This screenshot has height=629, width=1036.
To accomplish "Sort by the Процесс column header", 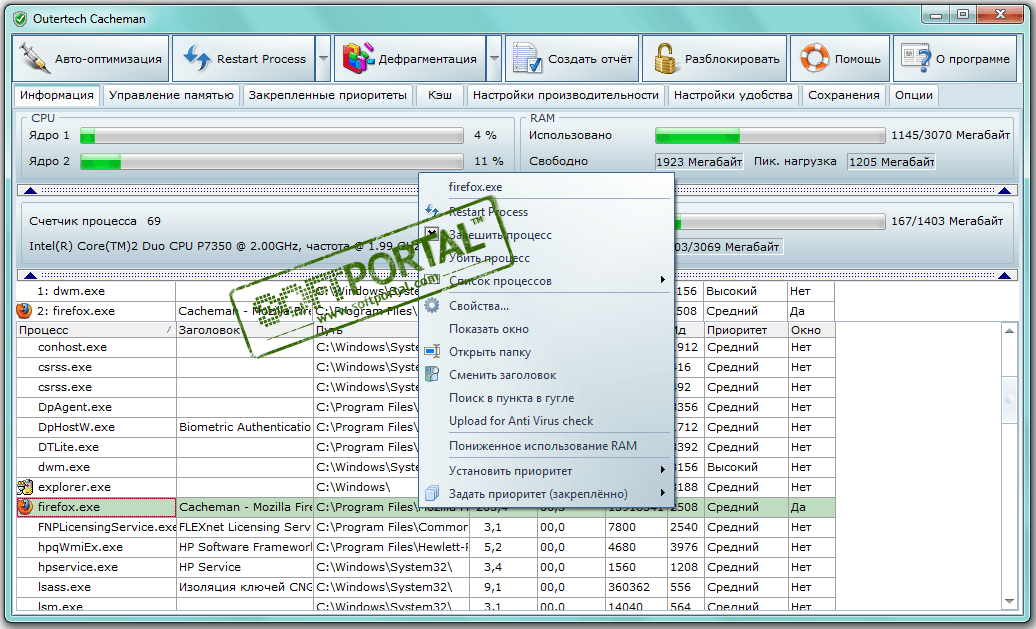I will pos(96,330).
